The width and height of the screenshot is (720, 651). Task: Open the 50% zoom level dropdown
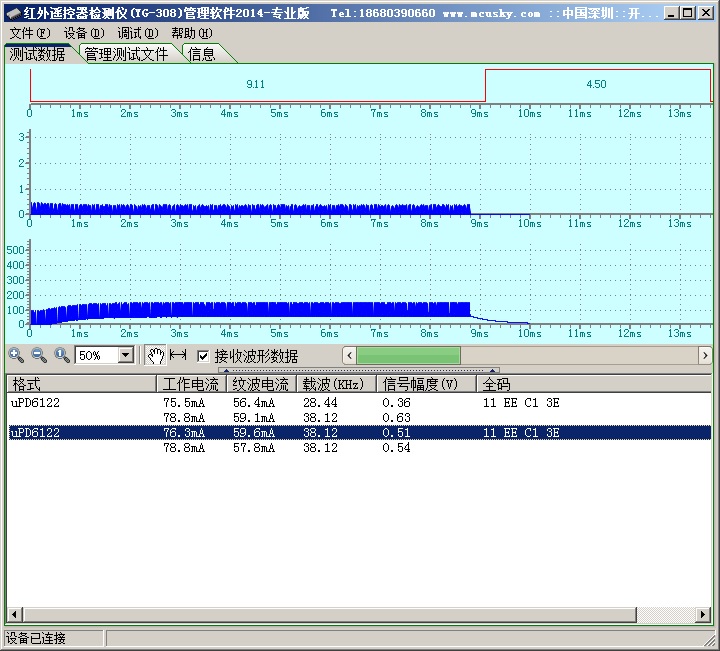(125, 355)
